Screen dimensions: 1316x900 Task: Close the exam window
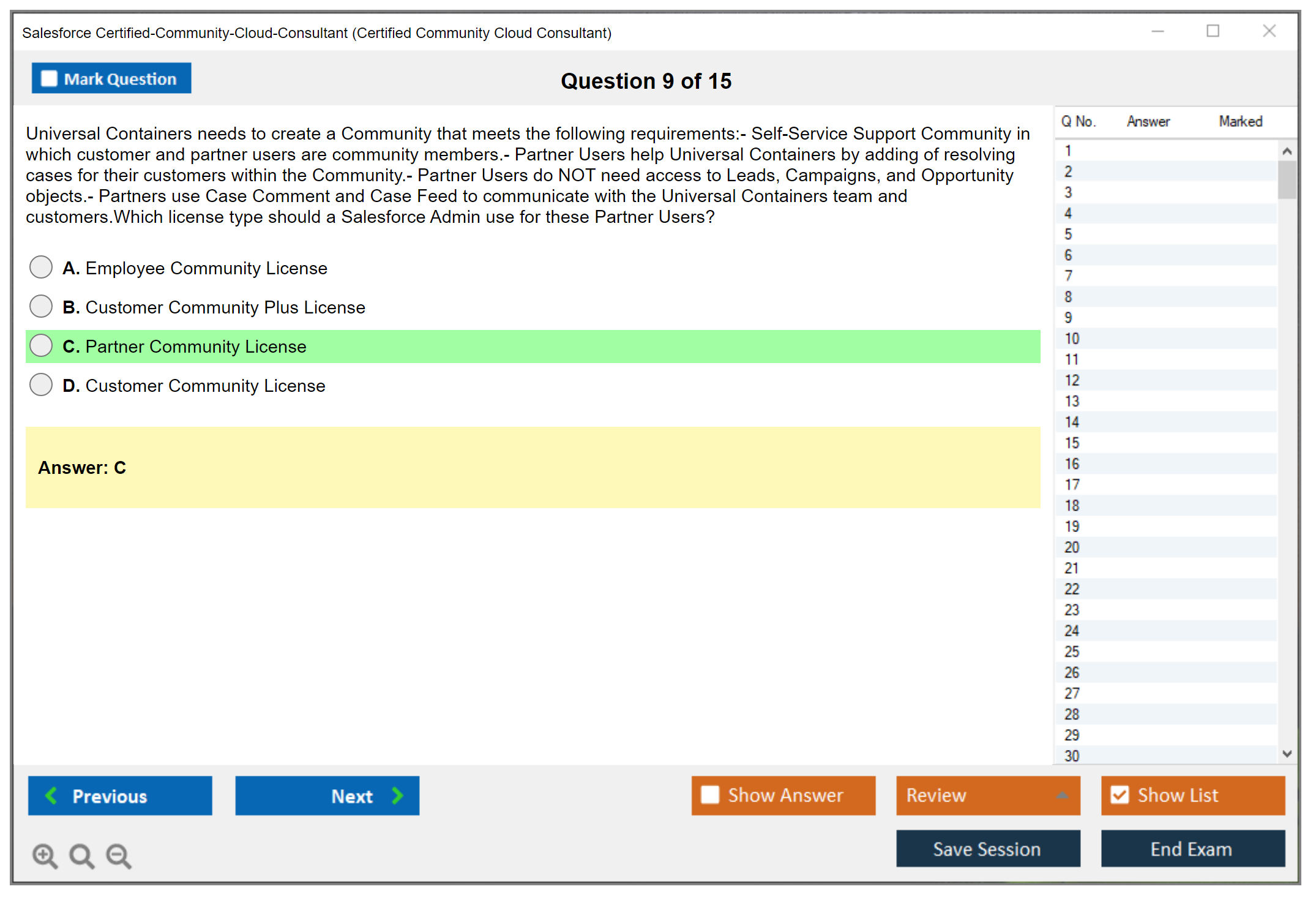tap(1269, 31)
